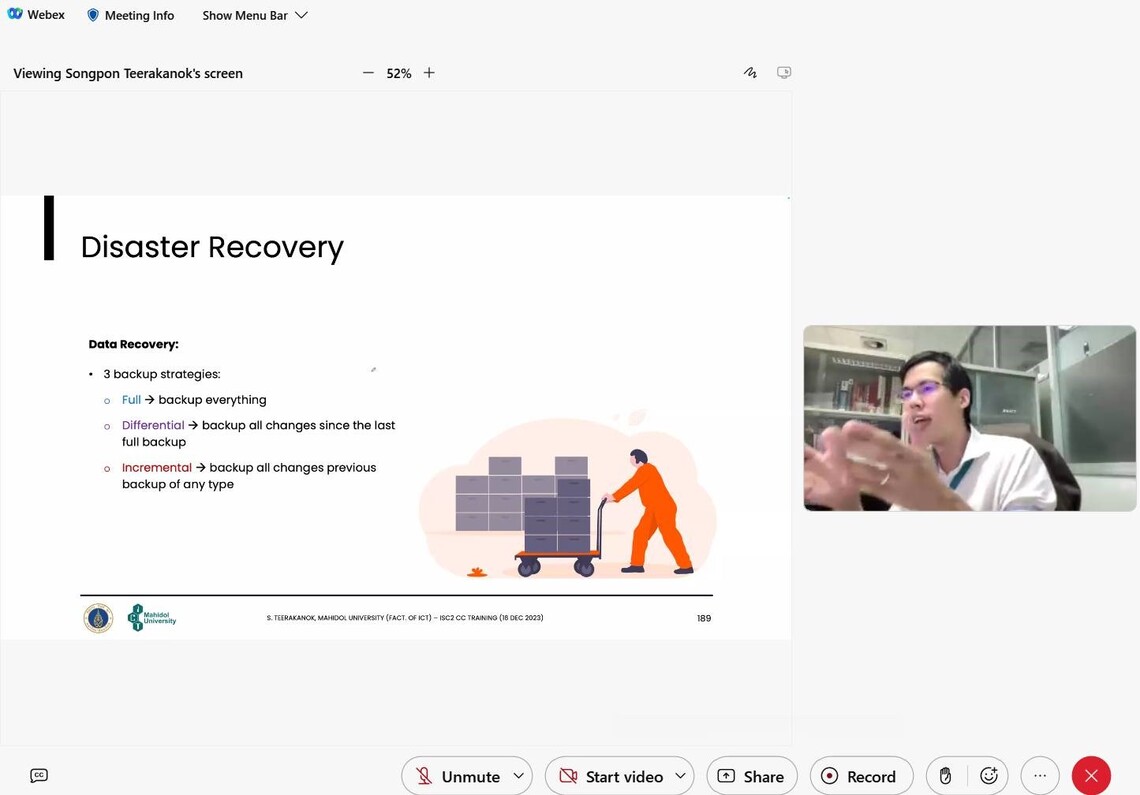
Task: Click the Webex logo icon
Action: (15, 15)
